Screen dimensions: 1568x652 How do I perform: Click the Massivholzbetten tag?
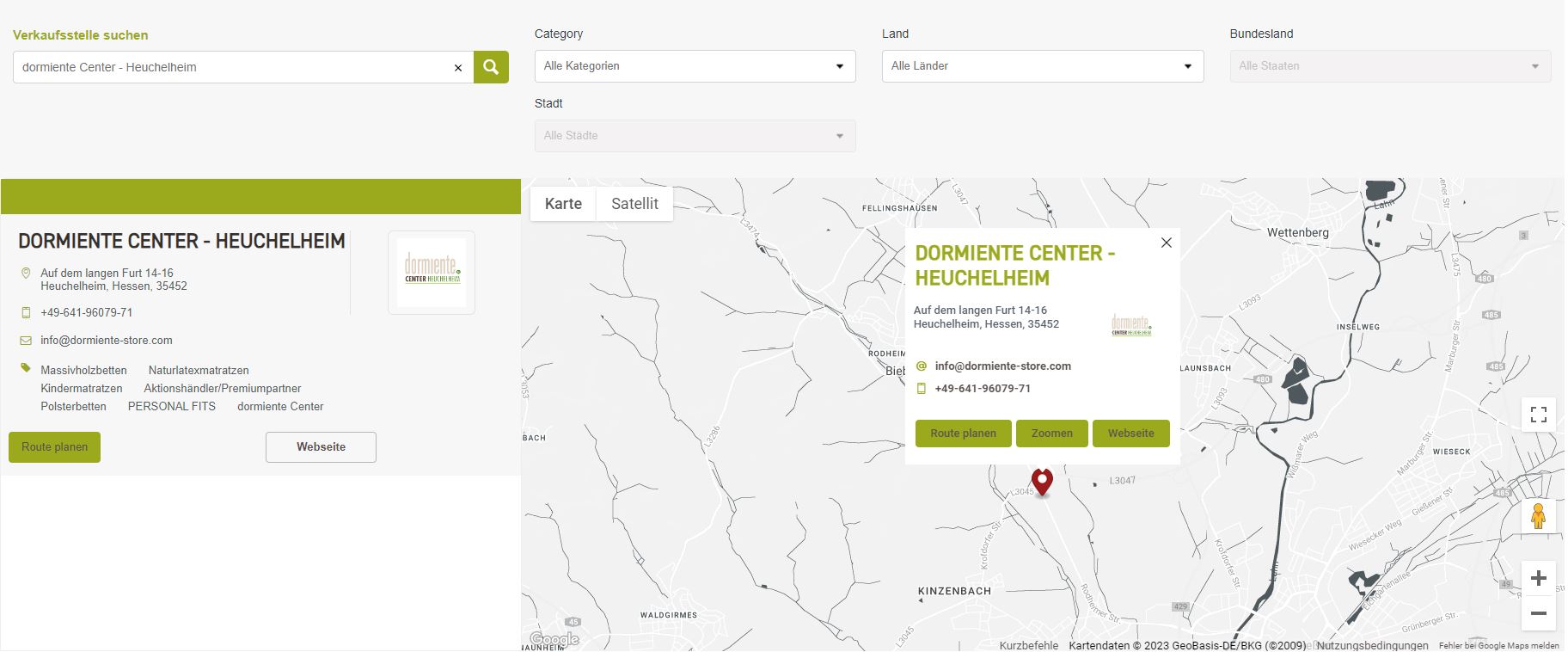(x=83, y=371)
